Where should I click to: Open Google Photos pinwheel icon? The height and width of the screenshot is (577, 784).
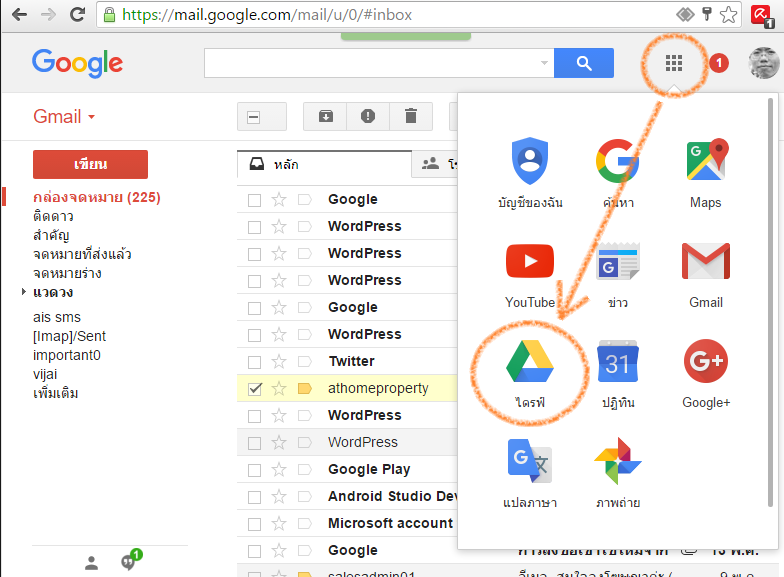point(617,462)
